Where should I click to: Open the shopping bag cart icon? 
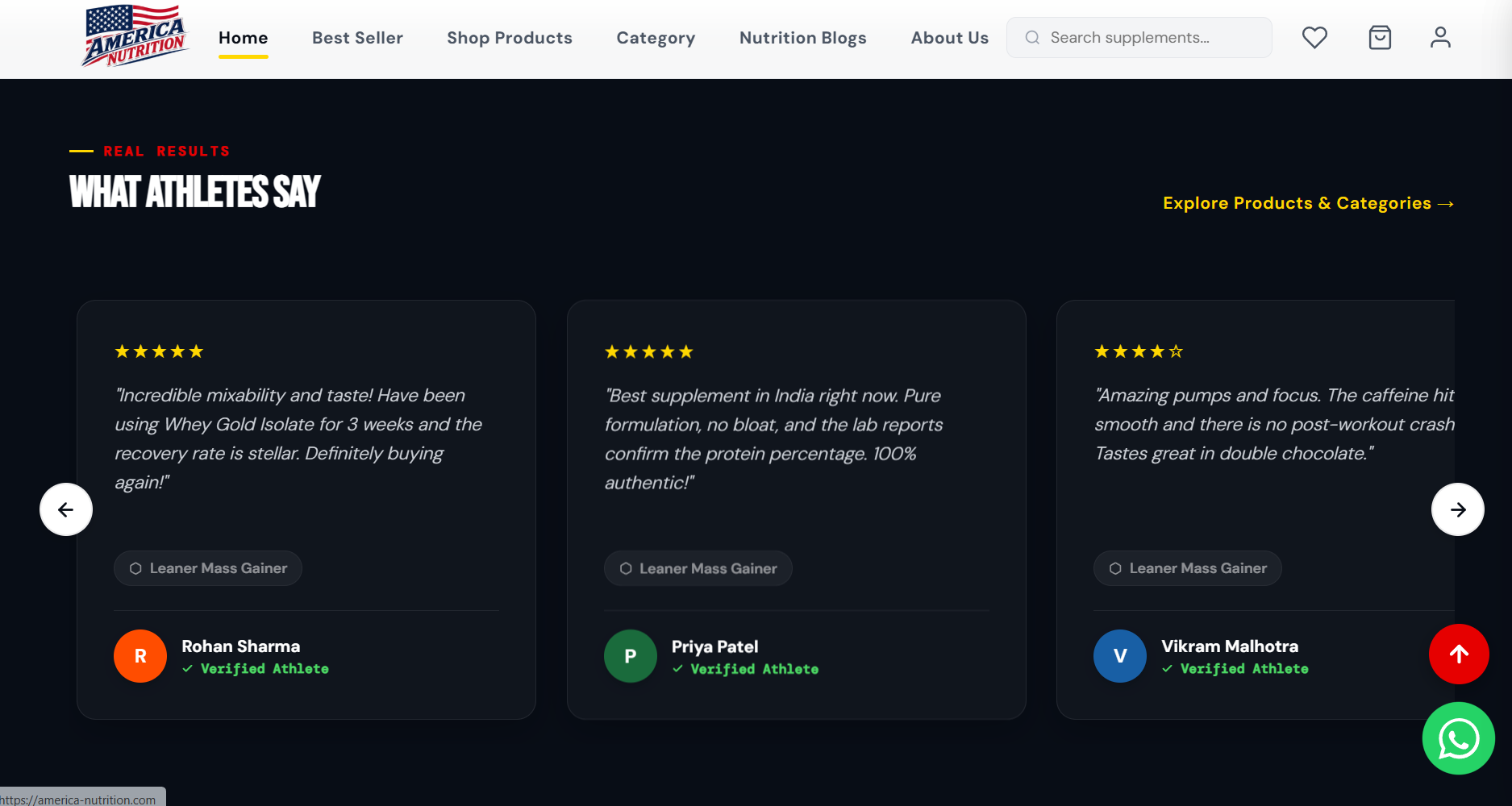coord(1380,38)
